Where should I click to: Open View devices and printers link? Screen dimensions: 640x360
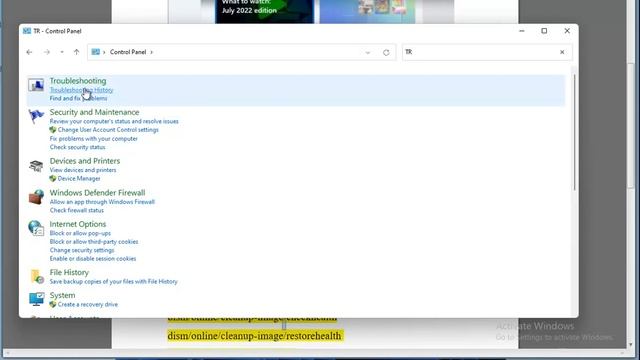tap(83, 170)
